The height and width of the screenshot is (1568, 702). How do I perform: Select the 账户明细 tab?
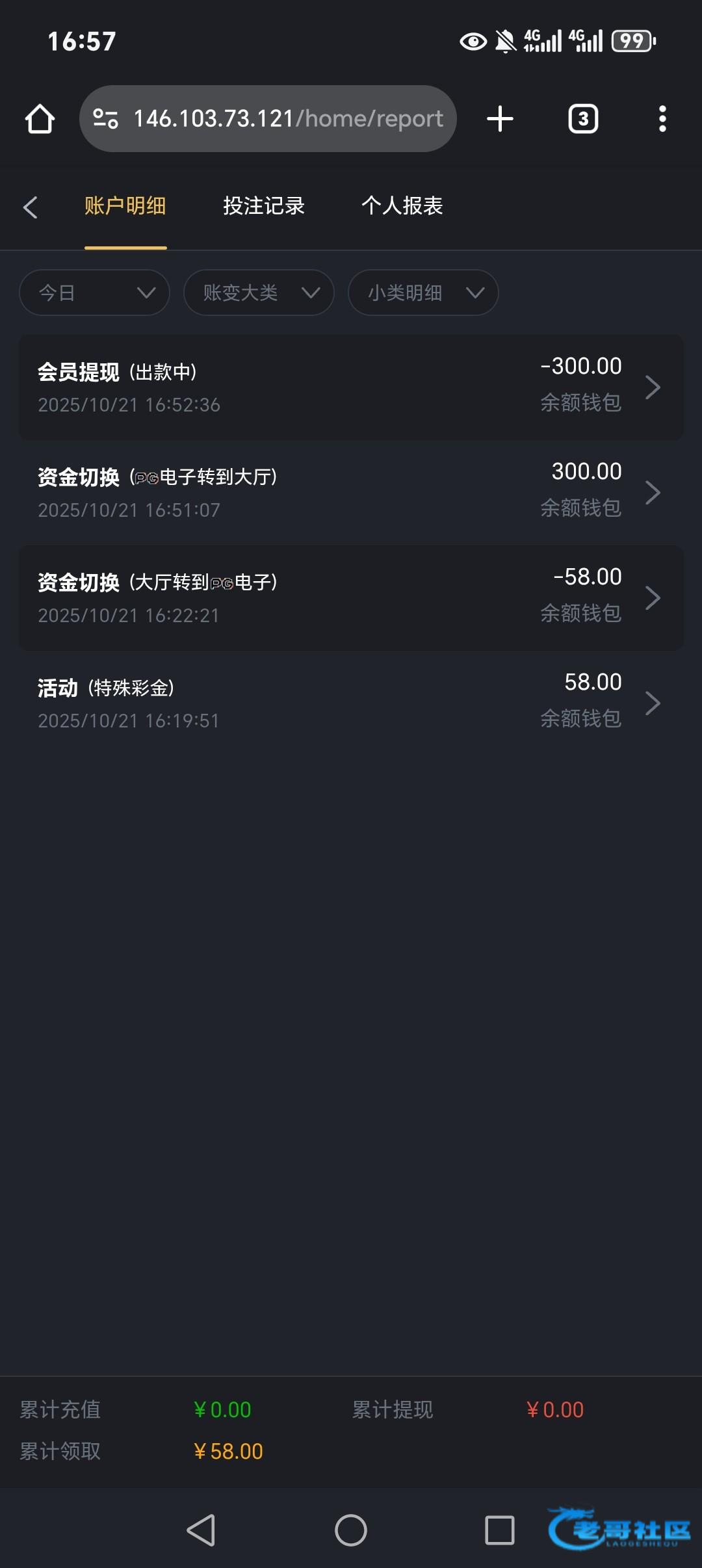125,206
